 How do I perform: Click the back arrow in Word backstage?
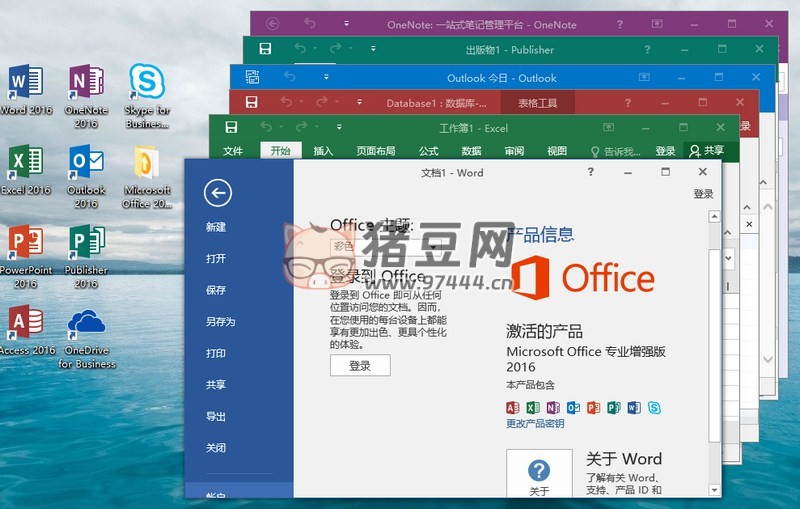[x=217, y=193]
